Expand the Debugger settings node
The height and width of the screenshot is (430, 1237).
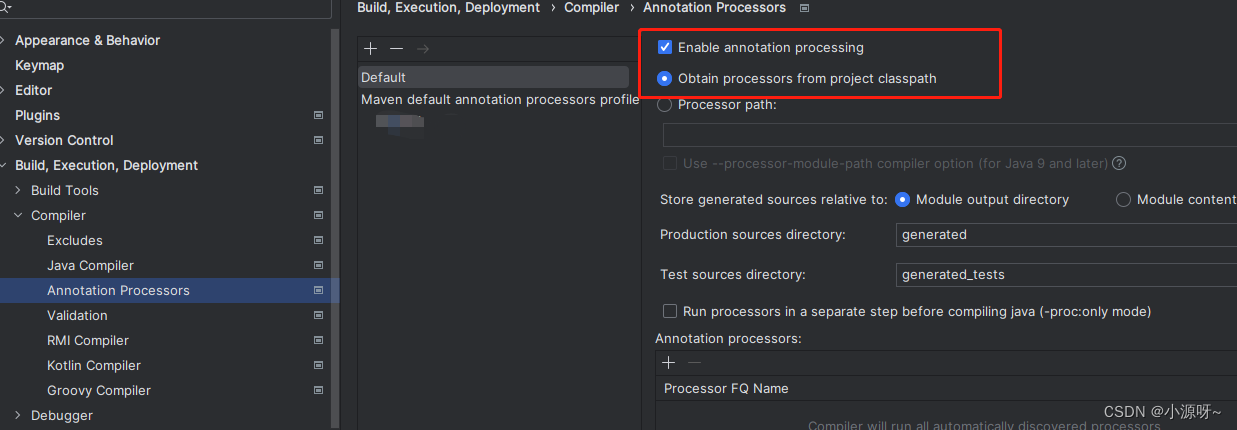click(18, 415)
